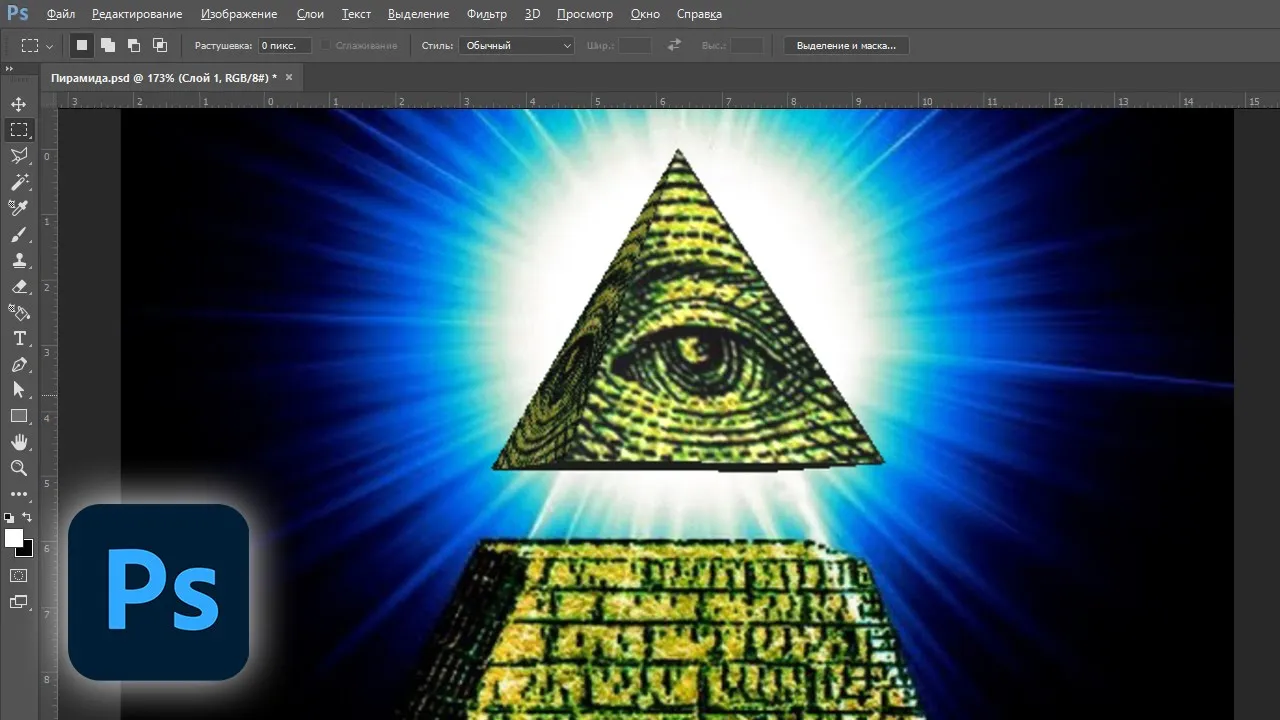The width and height of the screenshot is (1280, 720).
Task: Select the Path Selection arrow tool
Action: coord(19,390)
